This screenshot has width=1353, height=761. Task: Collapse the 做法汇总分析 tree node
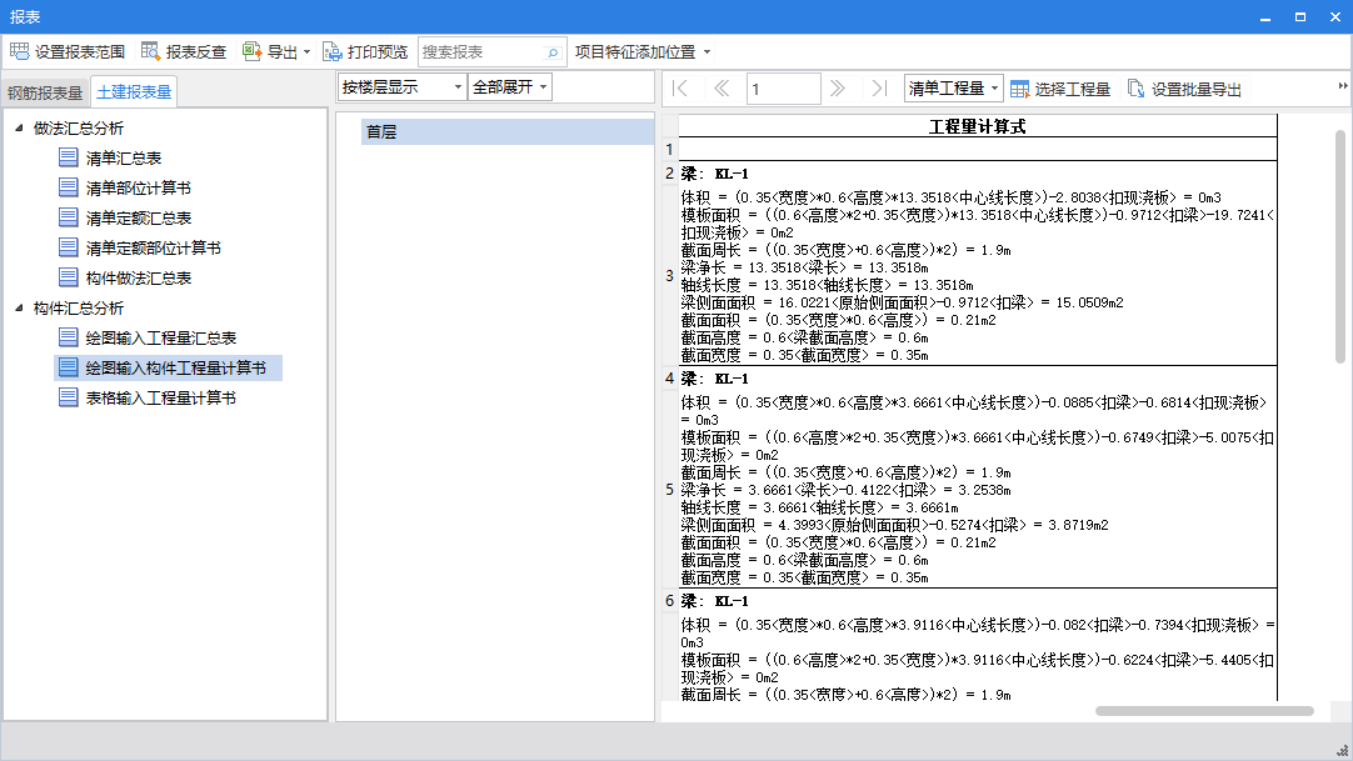pyautogui.click(x=19, y=128)
